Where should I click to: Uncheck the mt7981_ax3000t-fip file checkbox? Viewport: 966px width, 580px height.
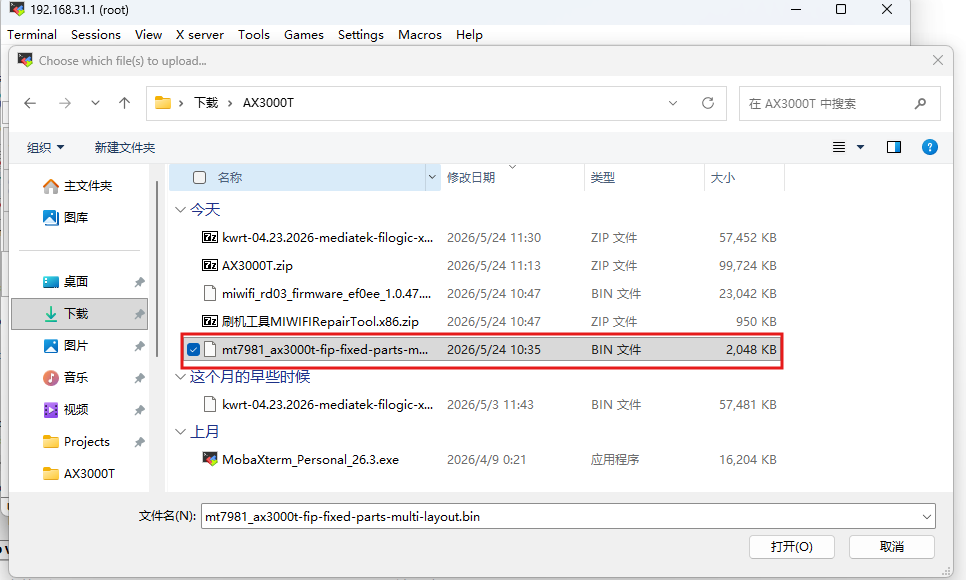(x=193, y=349)
